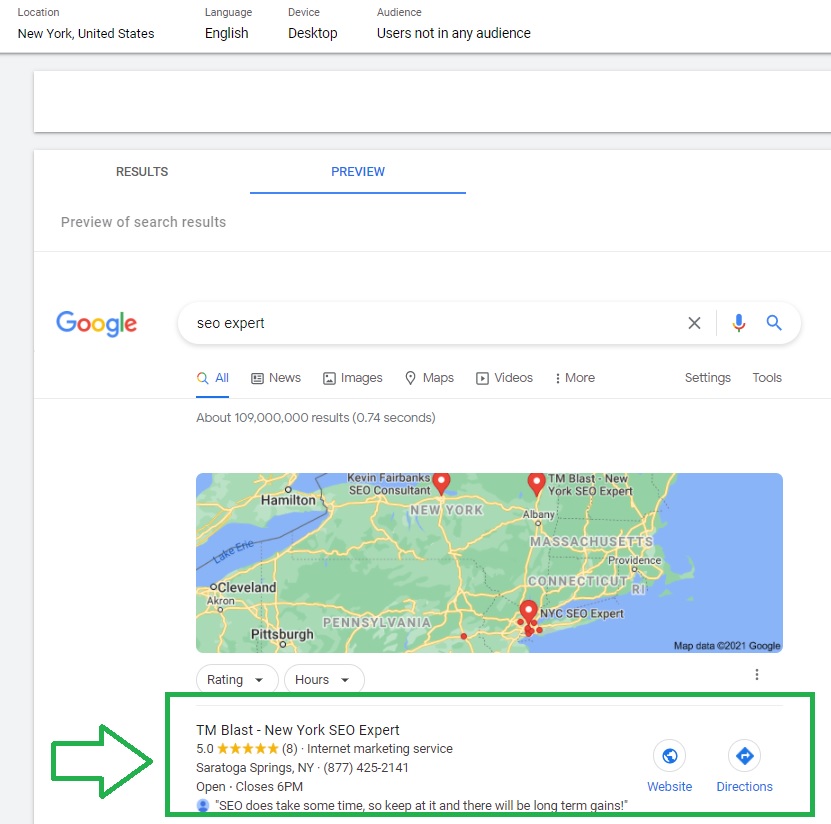
Task: Click the 'Saratoga Springs, NY' address text
Action: pyautogui.click(x=255, y=768)
